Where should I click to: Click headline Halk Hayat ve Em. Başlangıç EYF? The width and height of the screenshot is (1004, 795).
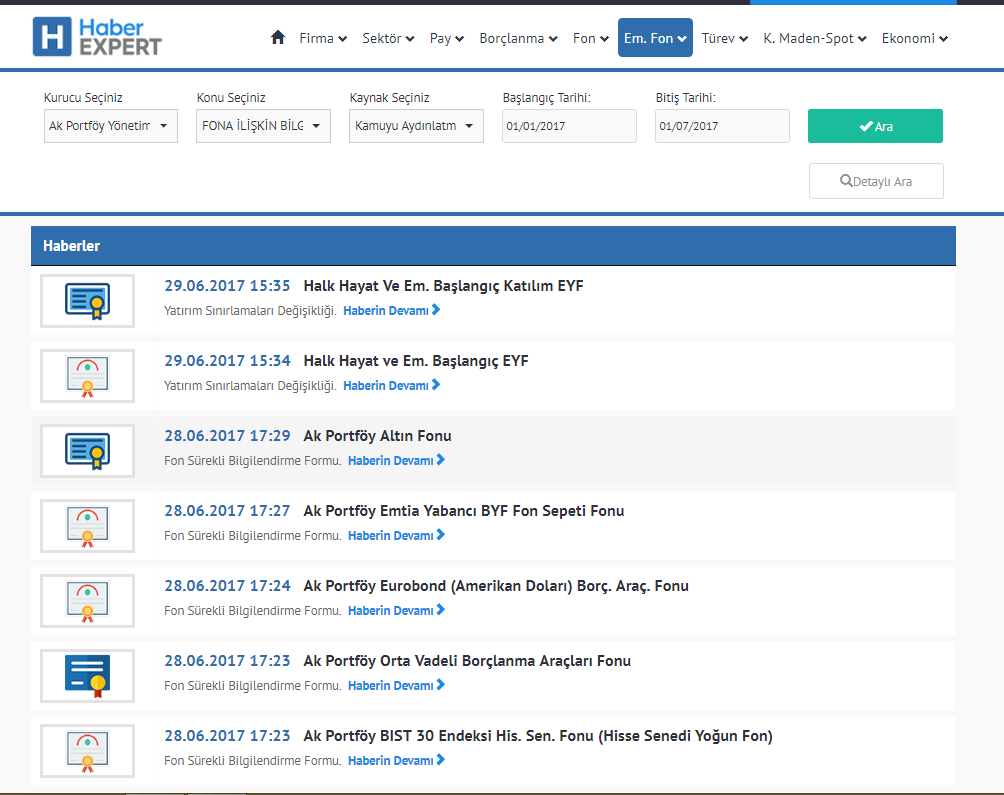coord(416,361)
